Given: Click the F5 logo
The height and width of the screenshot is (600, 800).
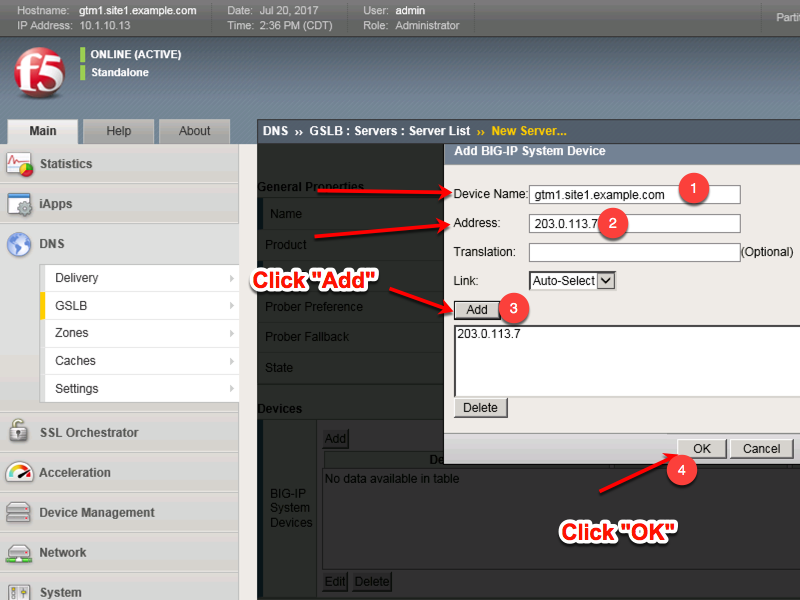Looking at the screenshot, I should point(40,72).
